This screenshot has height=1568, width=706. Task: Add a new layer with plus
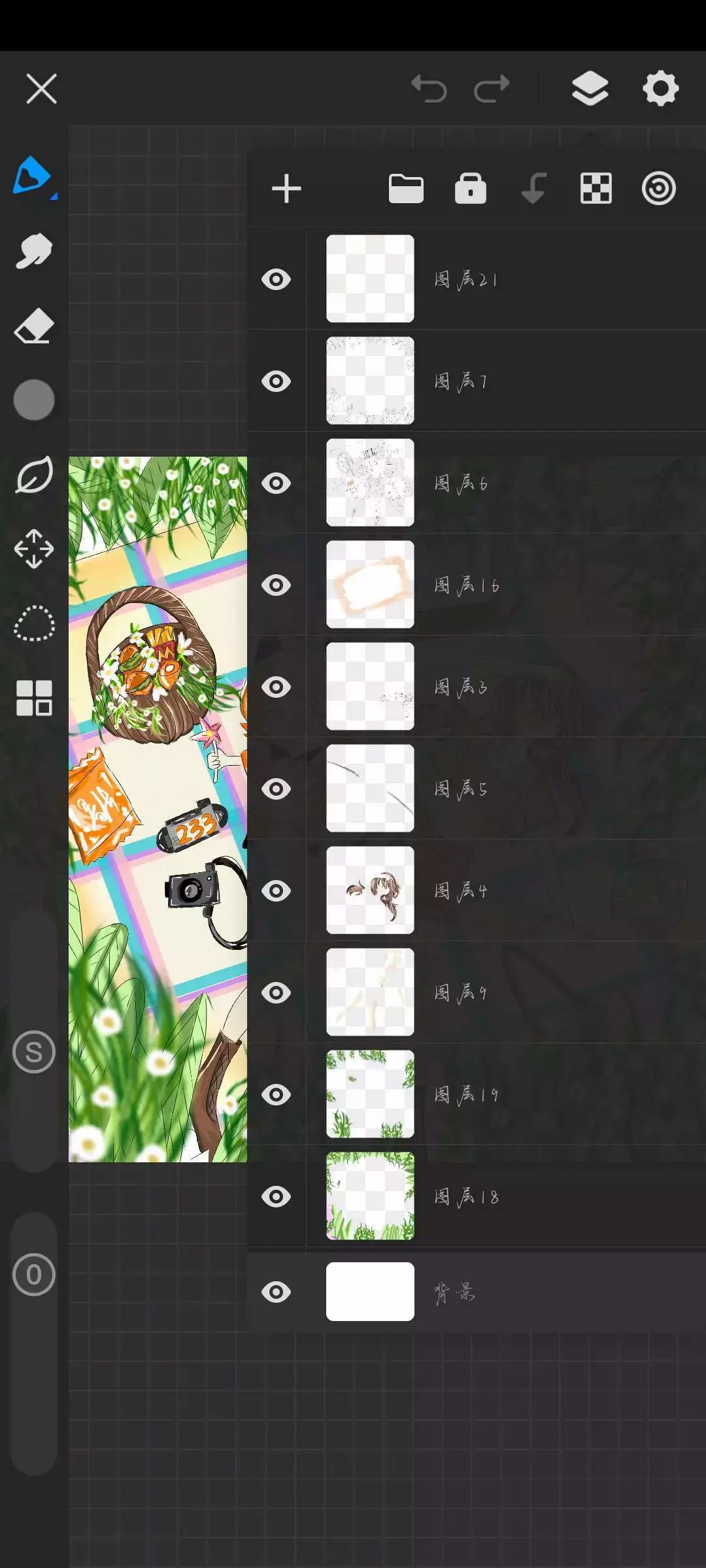pyautogui.click(x=286, y=189)
